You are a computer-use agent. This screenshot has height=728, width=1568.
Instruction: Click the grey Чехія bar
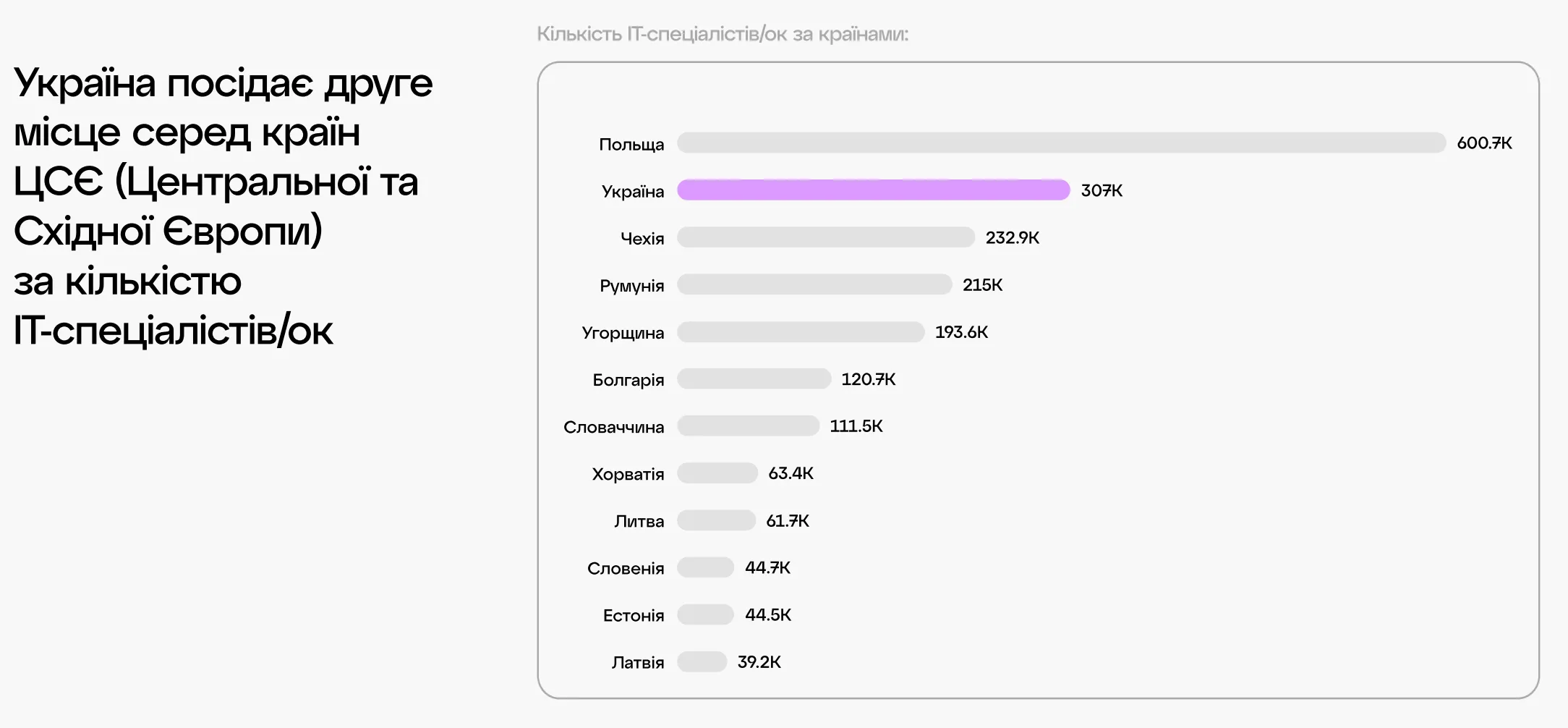coord(825,237)
